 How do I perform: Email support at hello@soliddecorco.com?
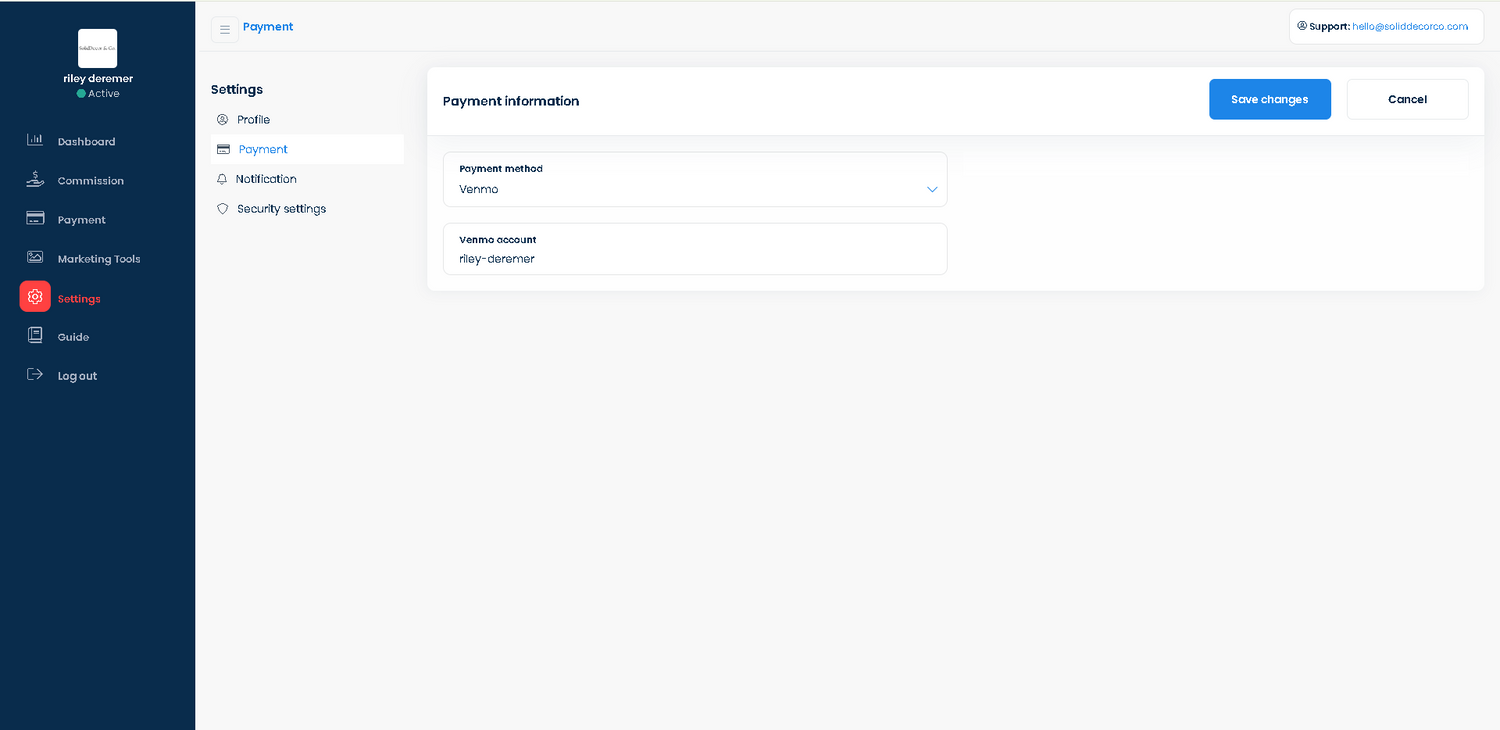[x=1412, y=26]
